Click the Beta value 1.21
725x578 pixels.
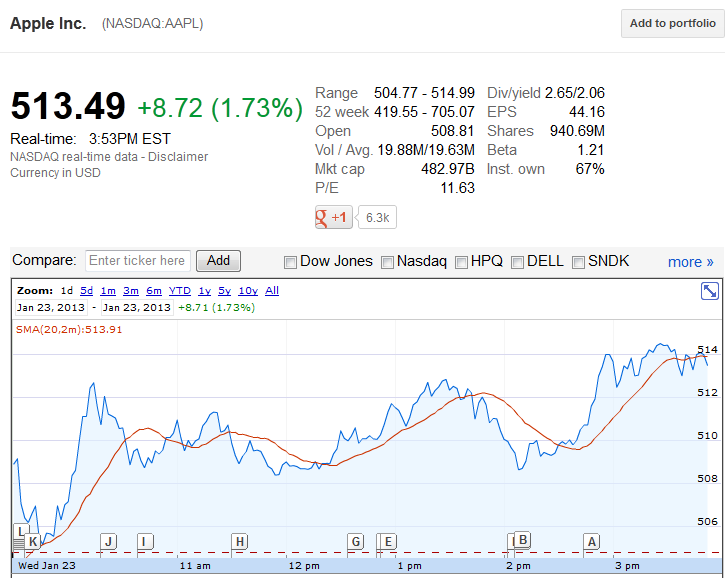(x=590, y=150)
